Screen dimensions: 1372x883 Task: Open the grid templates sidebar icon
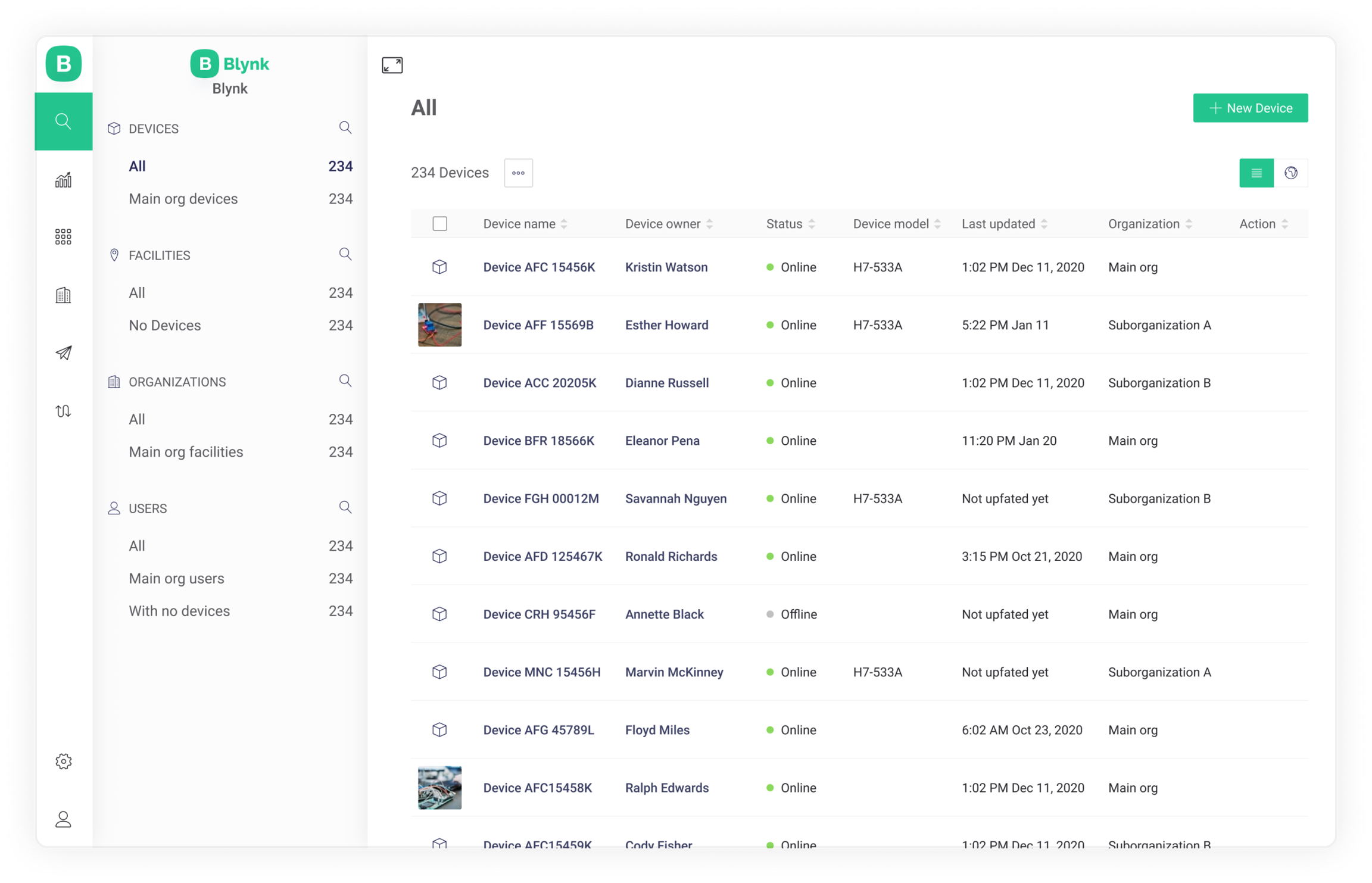(x=63, y=237)
